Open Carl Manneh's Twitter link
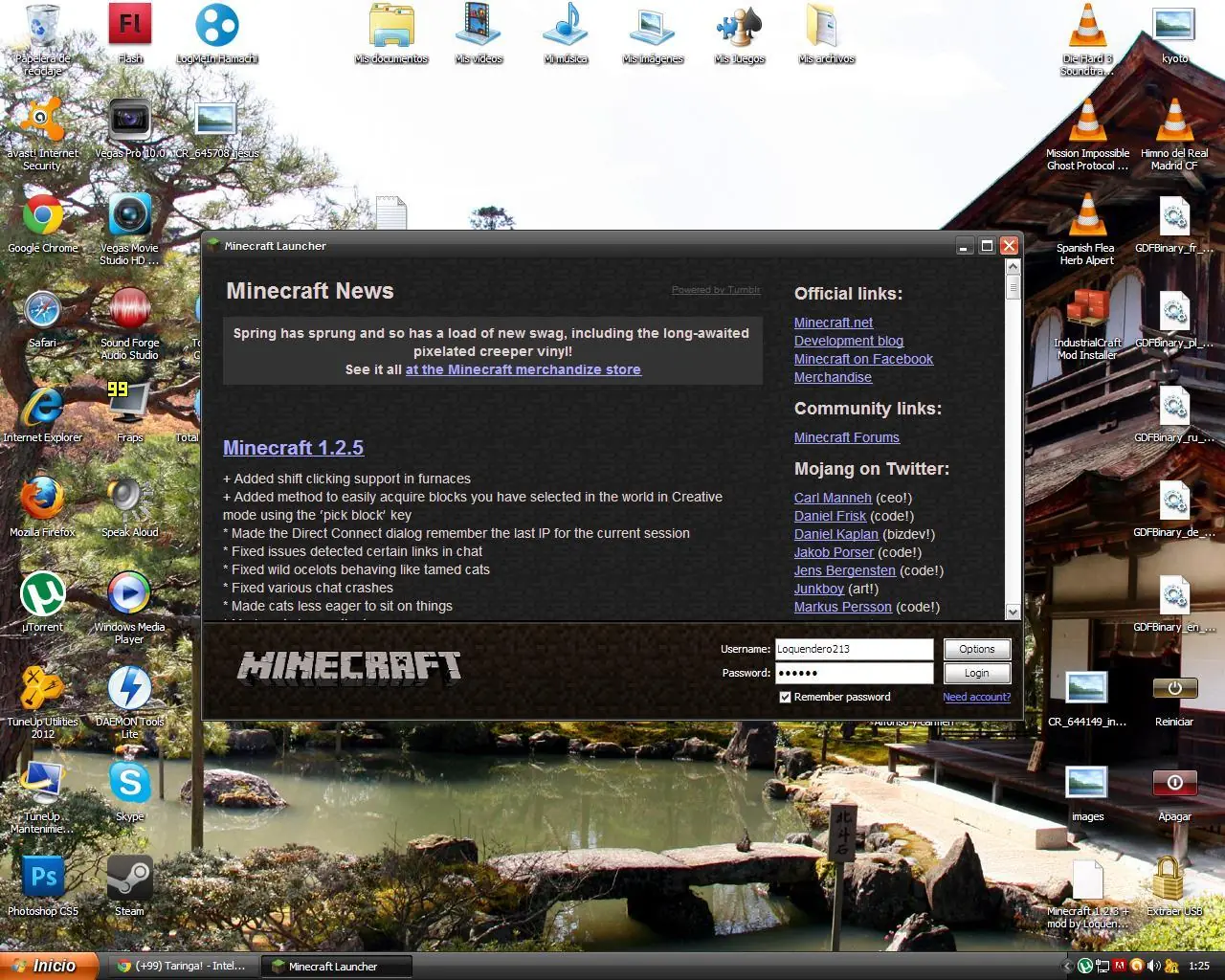The image size is (1225, 980). click(833, 498)
